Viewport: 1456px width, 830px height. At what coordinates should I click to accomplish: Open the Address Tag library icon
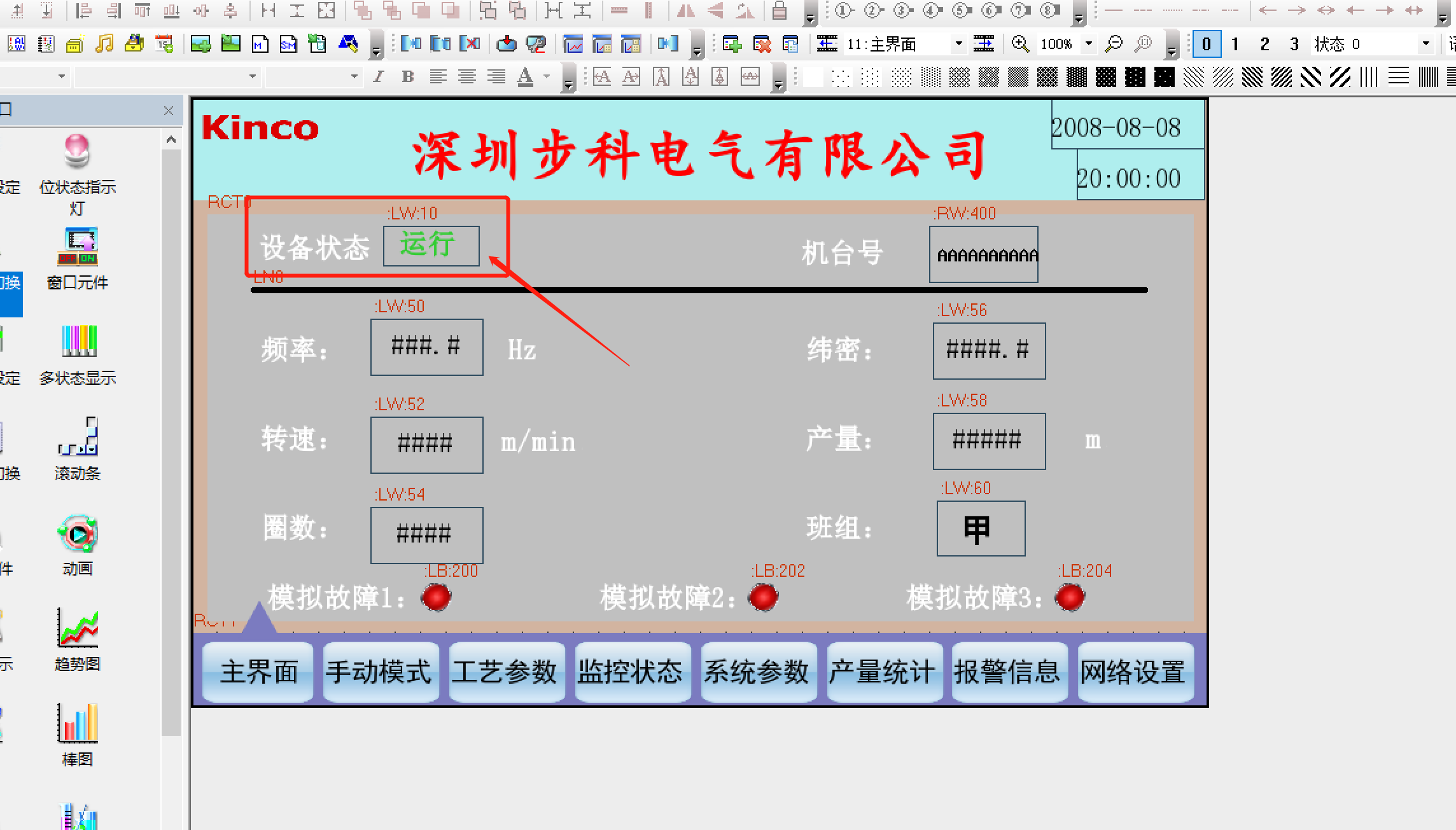click(x=46, y=44)
